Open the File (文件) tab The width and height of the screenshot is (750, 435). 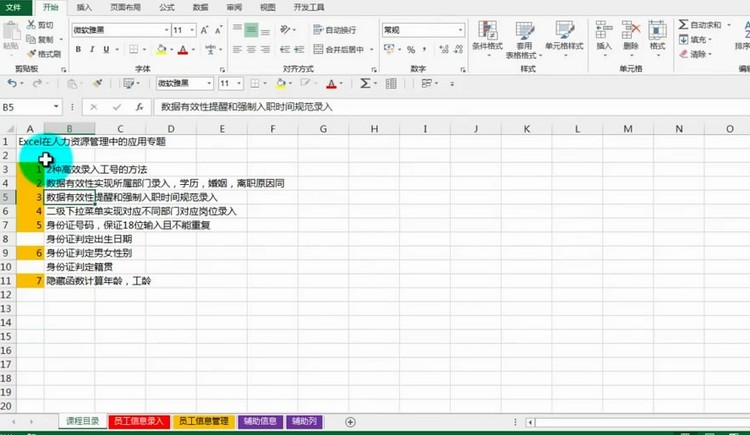pos(14,7)
